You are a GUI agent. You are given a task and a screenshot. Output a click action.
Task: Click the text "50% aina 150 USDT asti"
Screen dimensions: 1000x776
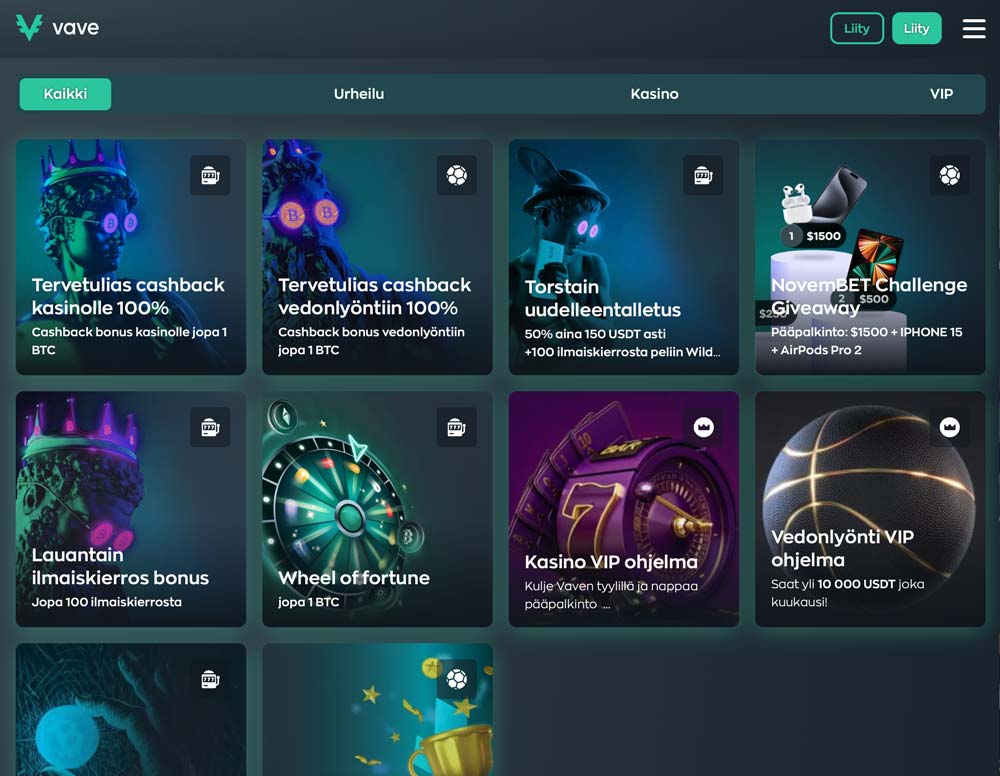595,334
